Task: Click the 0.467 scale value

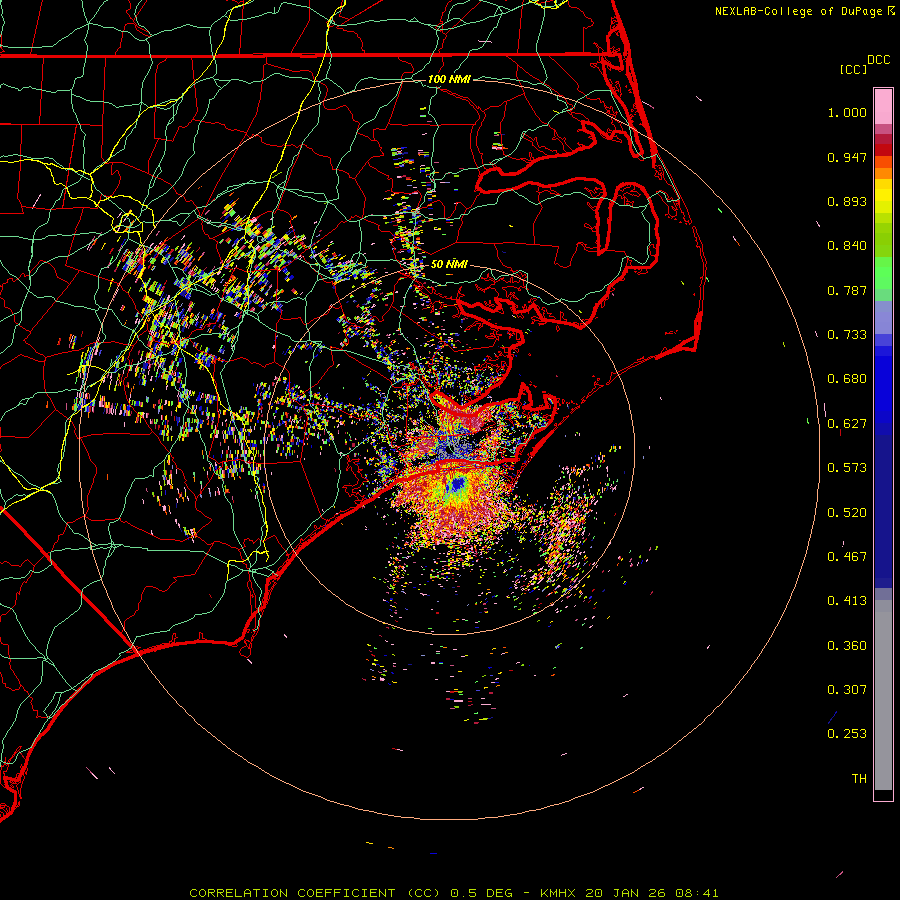Action: (847, 557)
